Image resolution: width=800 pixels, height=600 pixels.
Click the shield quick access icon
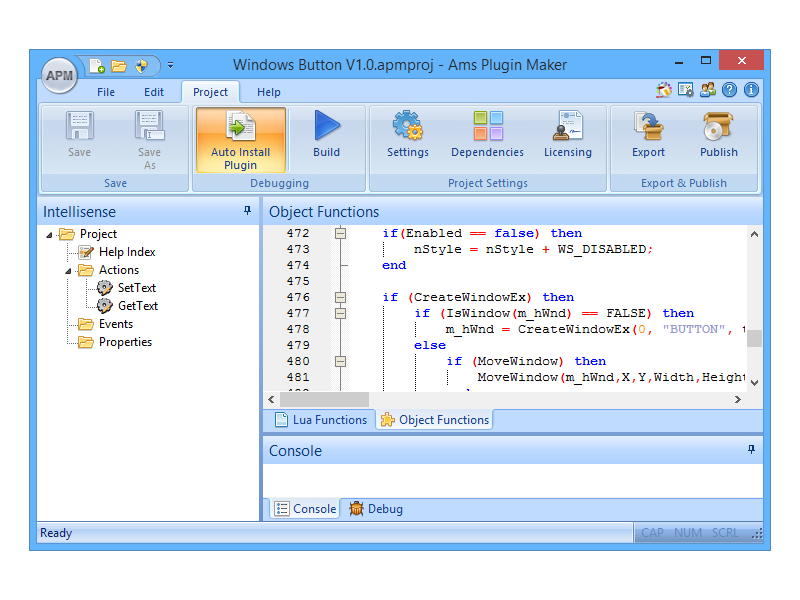141,66
